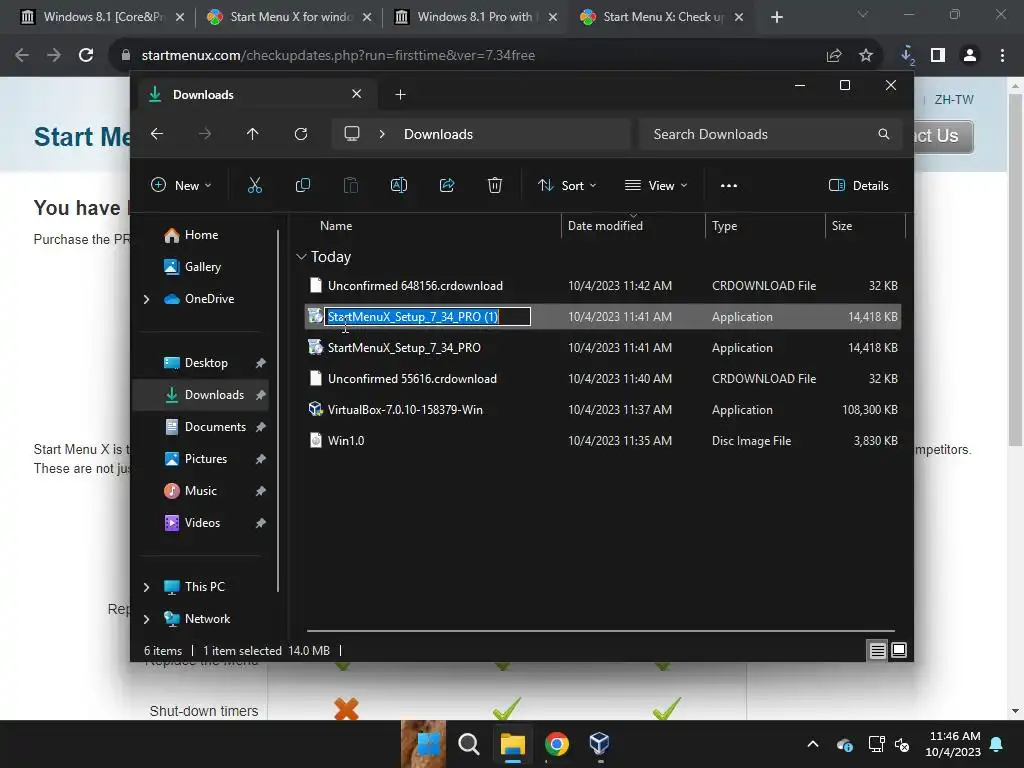Sort by Date modified column header
1024x768 pixels.
pos(605,226)
